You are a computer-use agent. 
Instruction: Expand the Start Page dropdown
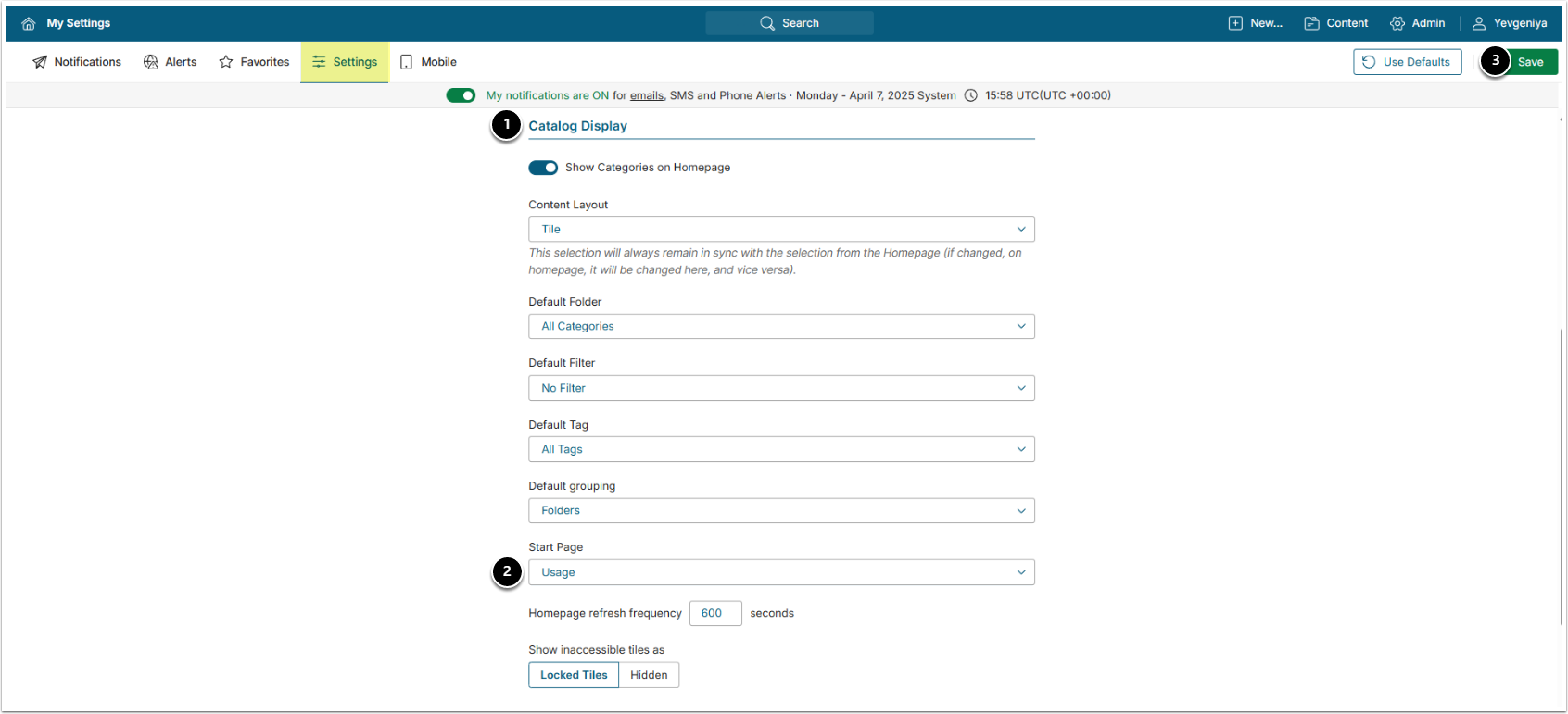tap(780, 572)
